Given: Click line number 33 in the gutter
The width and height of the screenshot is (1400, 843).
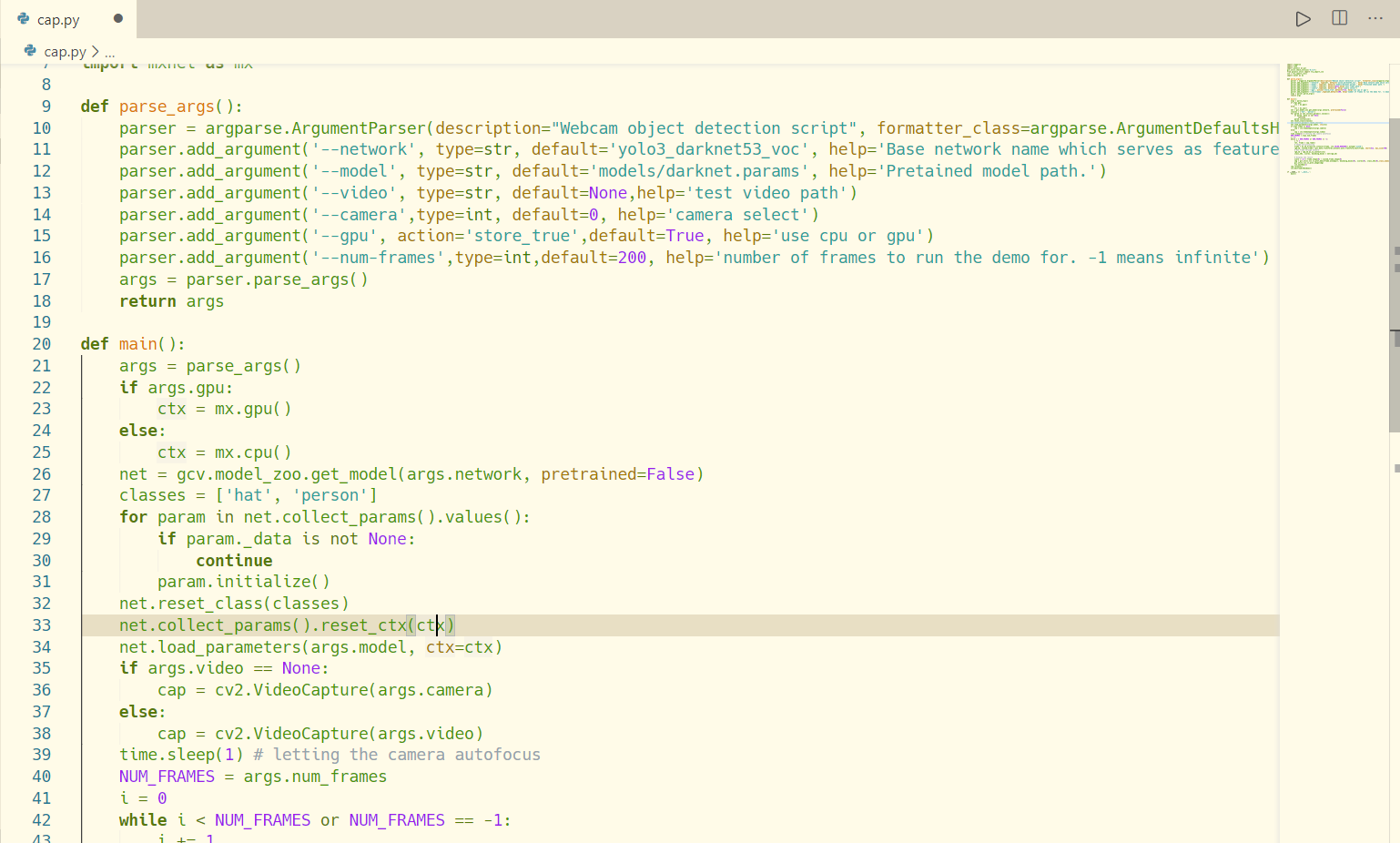Looking at the screenshot, I should [42, 625].
